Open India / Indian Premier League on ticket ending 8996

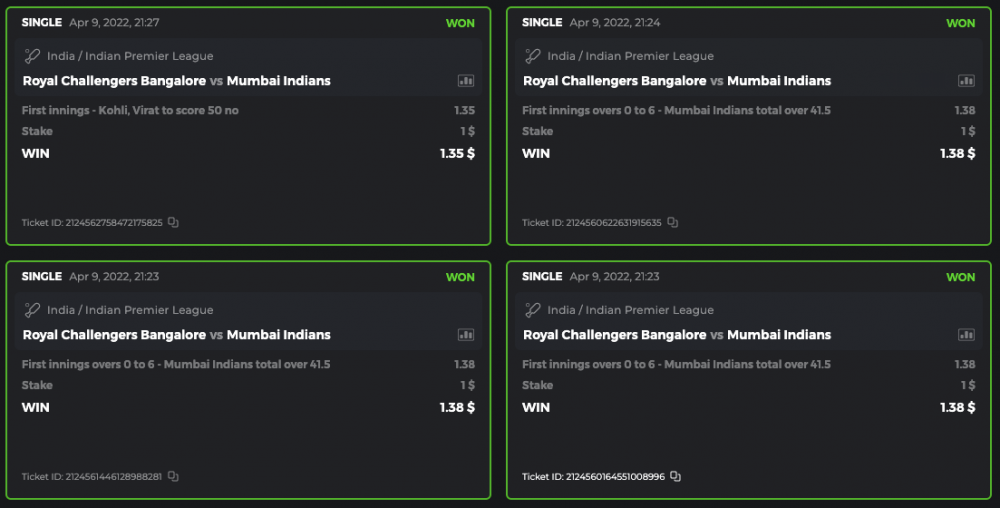point(630,311)
